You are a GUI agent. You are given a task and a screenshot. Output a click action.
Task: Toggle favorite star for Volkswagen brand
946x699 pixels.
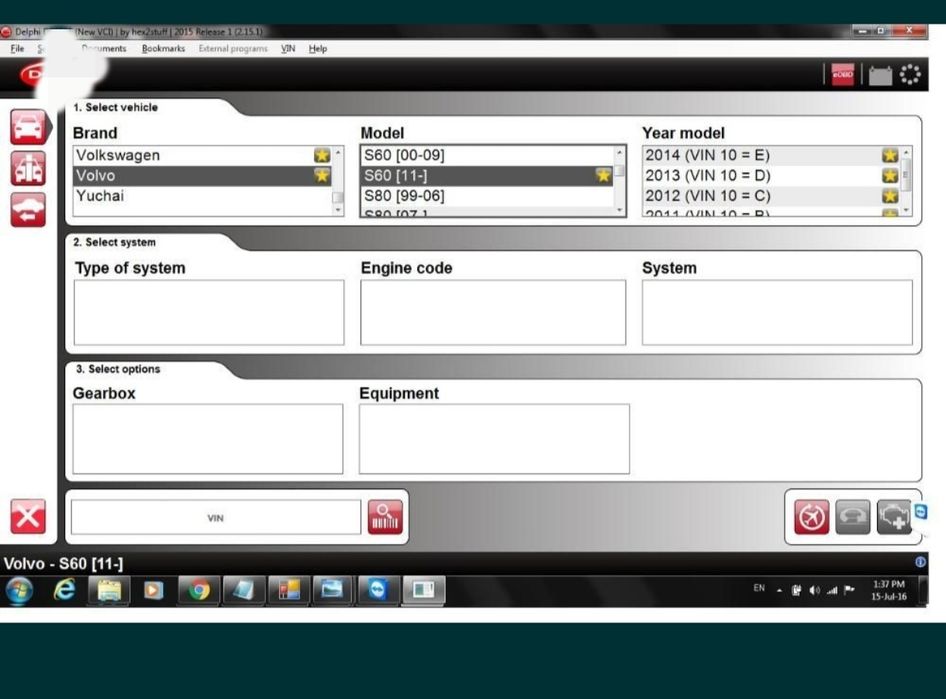322,155
